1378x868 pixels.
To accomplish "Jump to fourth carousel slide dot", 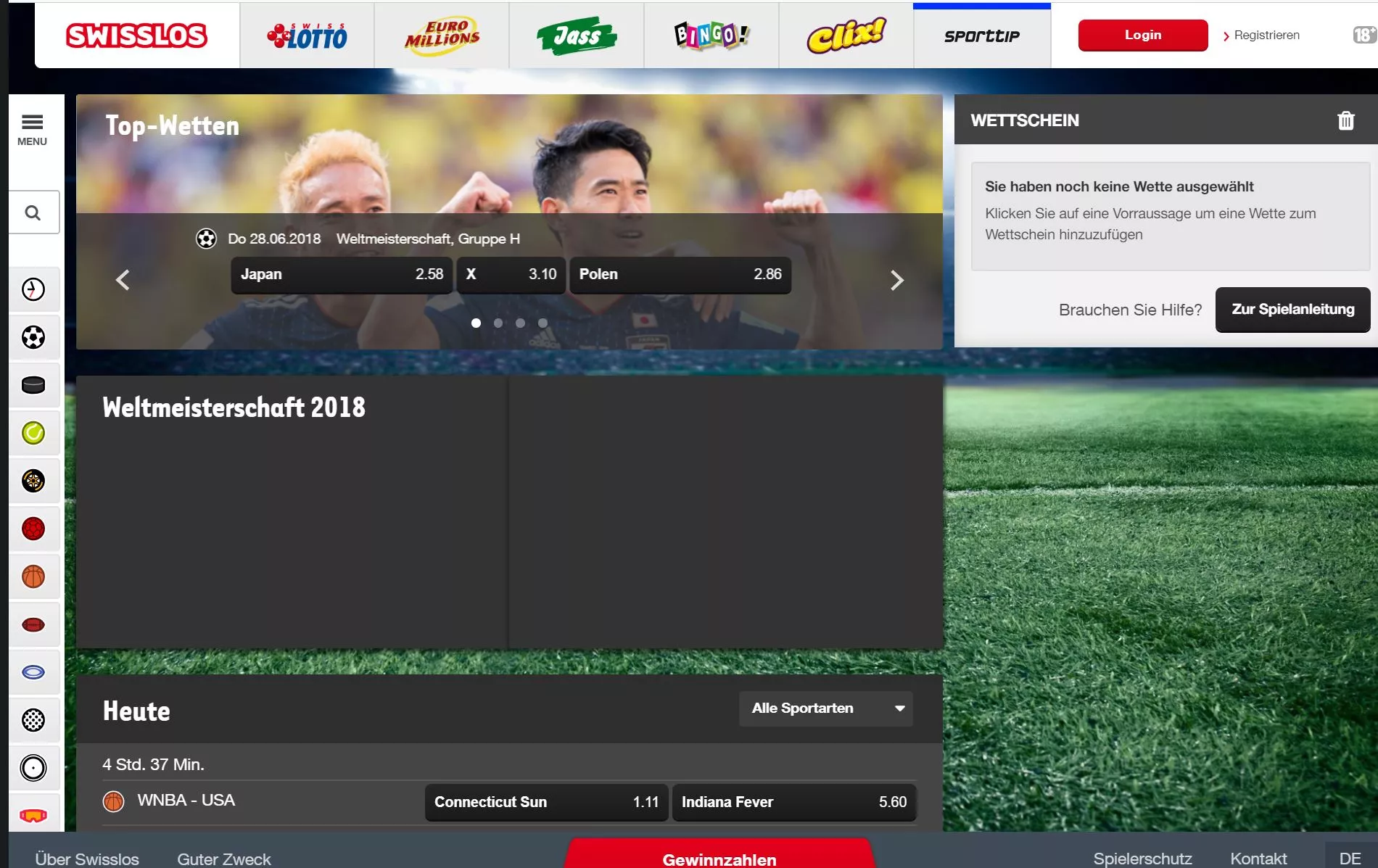I will coord(542,323).
